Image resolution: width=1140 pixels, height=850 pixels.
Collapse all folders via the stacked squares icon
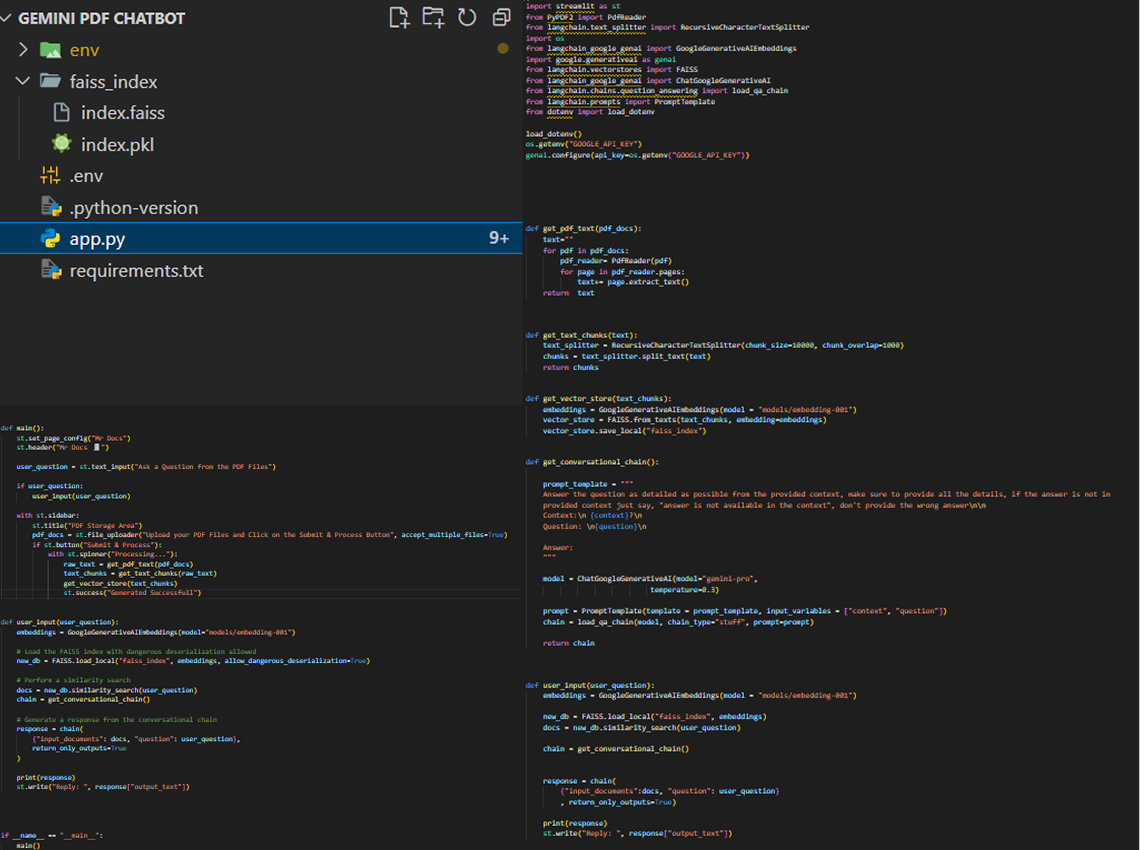[x=502, y=17]
